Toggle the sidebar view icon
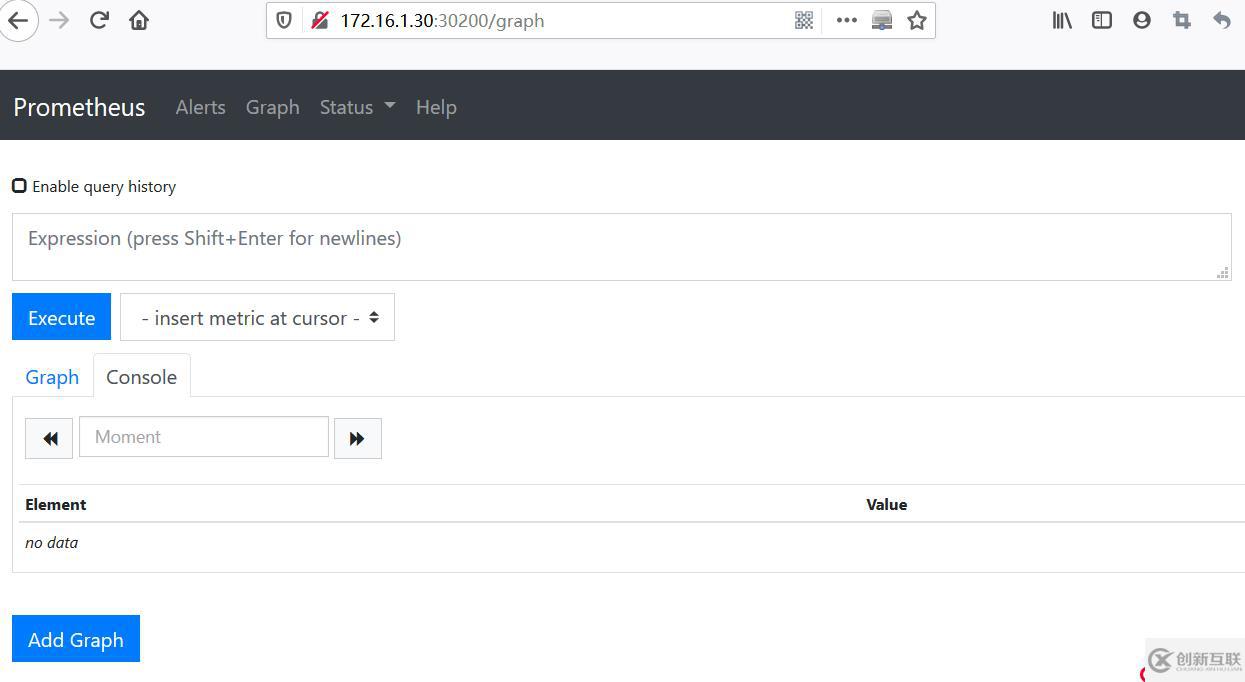This screenshot has width=1245, height=682. point(1102,20)
